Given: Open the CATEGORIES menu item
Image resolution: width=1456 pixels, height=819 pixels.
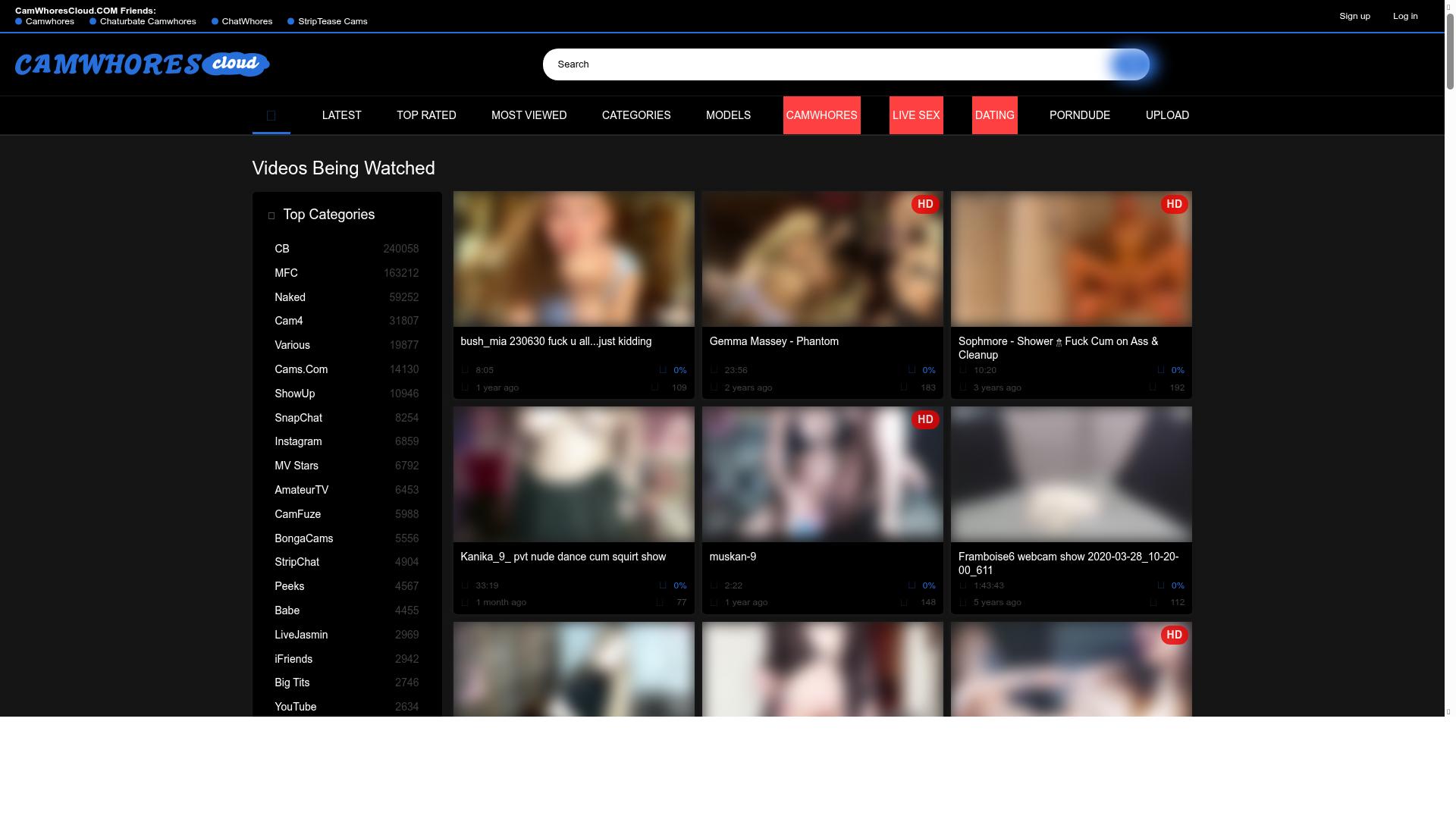Looking at the screenshot, I should (x=635, y=115).
